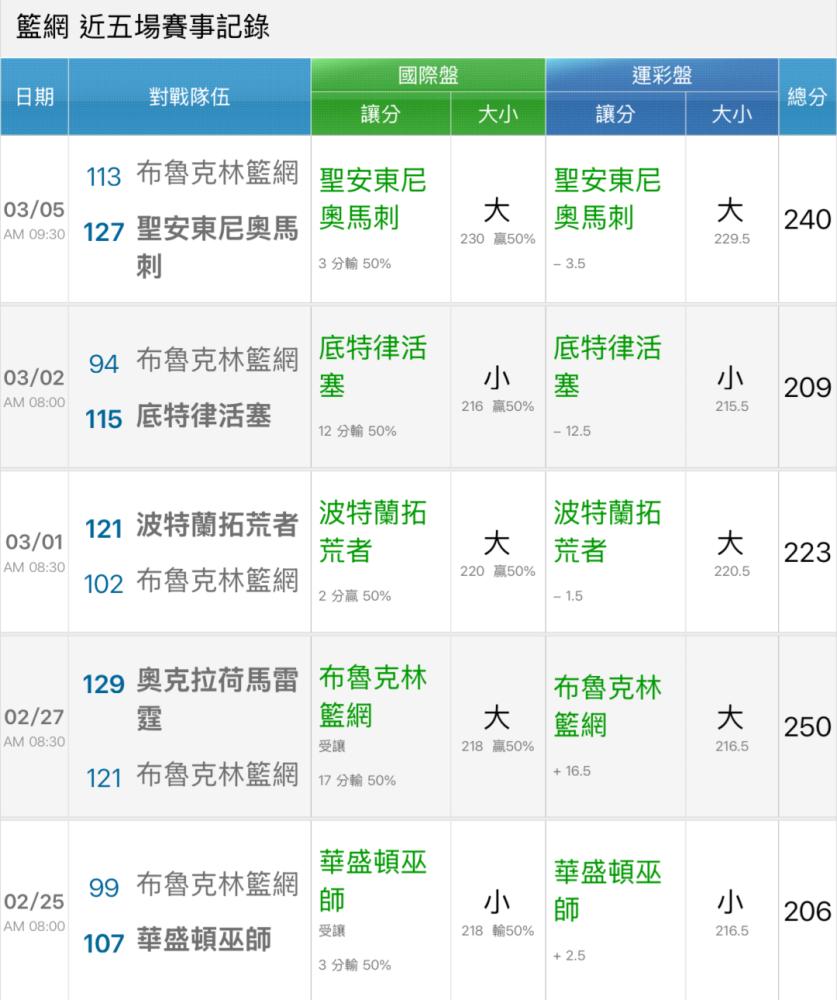Select the 02/27 date cell

tap(34, 726)
